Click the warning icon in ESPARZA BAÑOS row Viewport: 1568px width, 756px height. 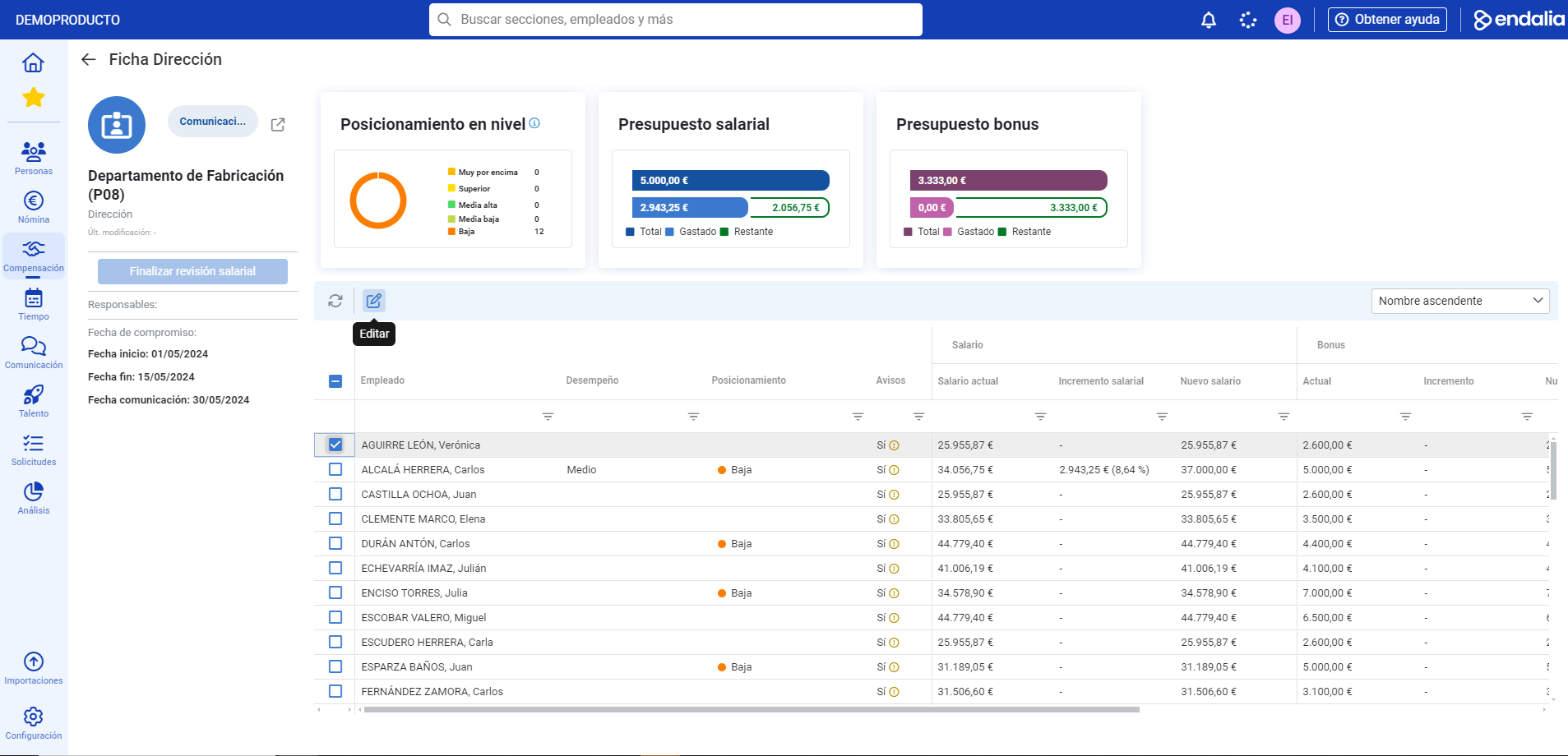894,667
